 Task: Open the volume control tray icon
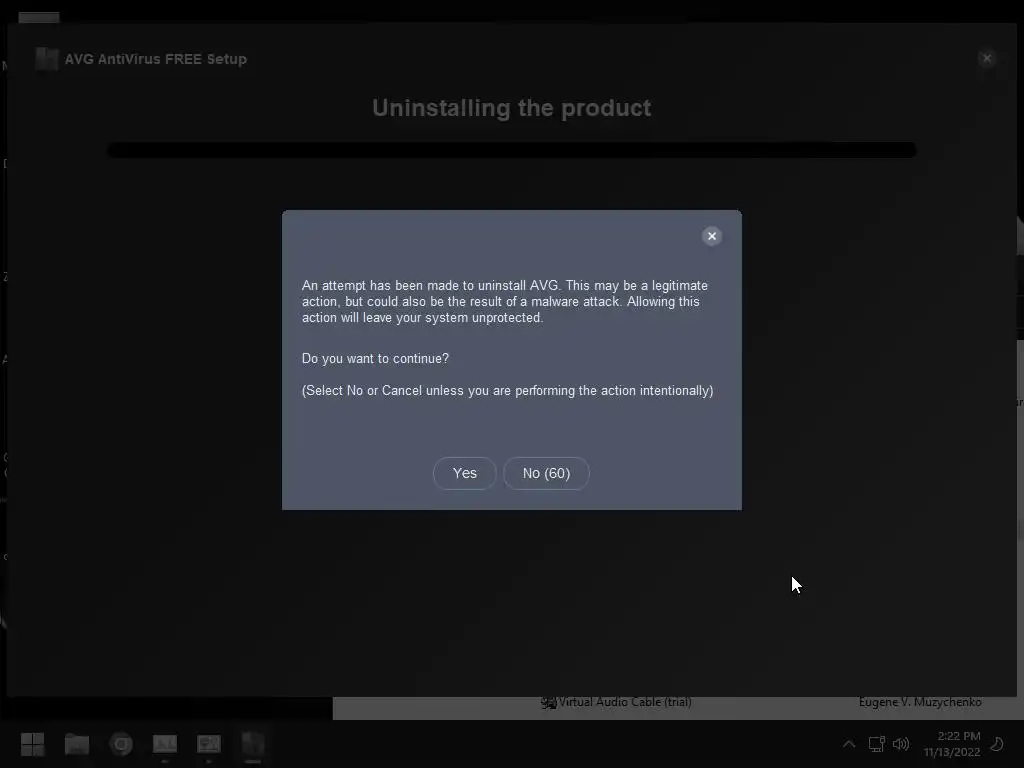[x=901, y=744]
